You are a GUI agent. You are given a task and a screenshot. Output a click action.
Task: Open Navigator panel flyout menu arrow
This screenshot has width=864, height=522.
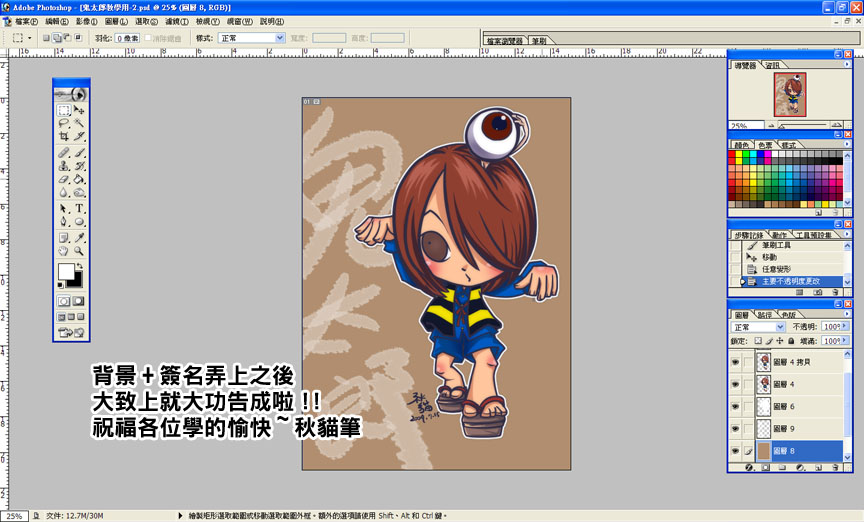coord(847,64)
